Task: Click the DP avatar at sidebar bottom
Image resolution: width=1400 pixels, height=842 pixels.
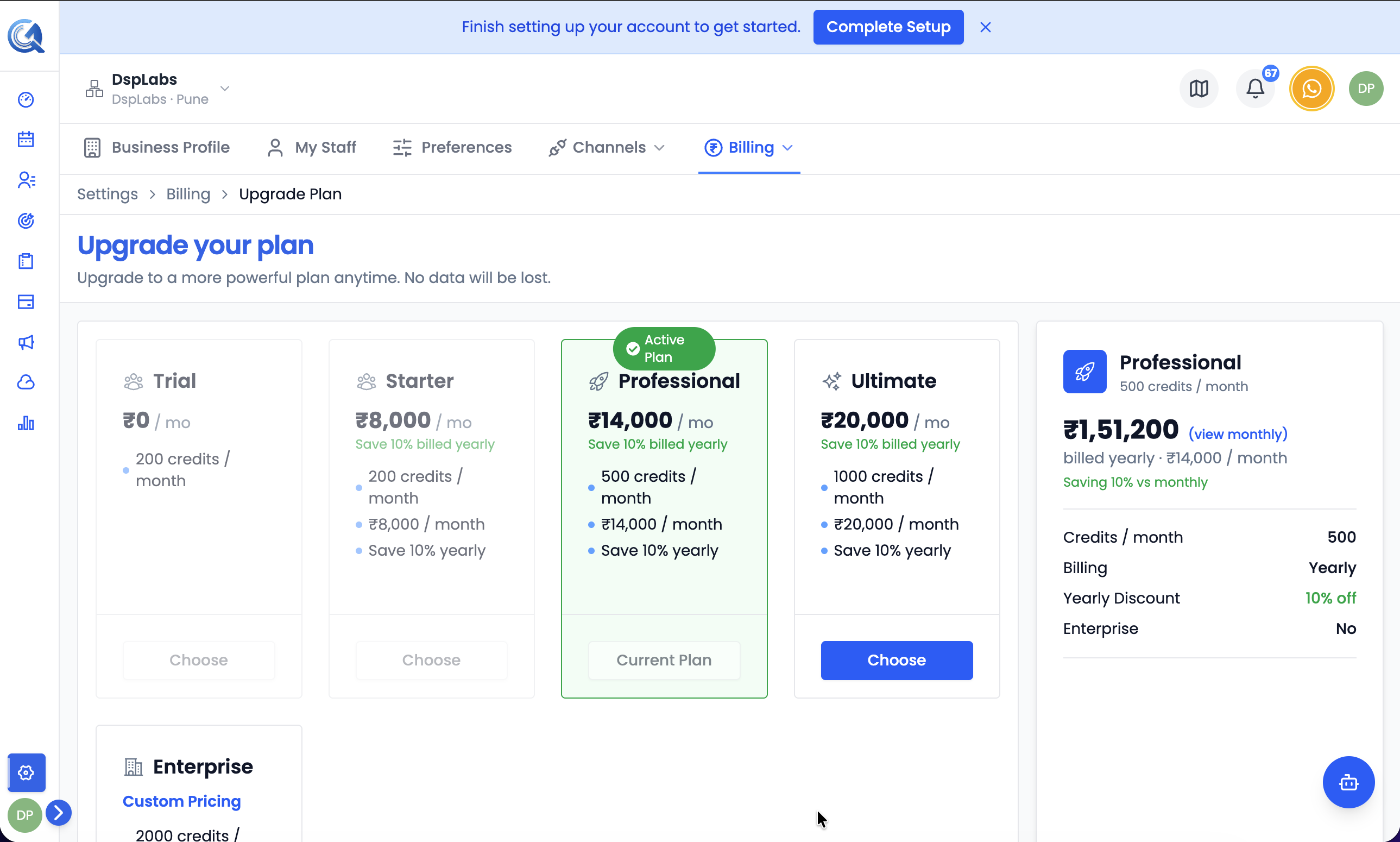Action: (x=24, y=815)
